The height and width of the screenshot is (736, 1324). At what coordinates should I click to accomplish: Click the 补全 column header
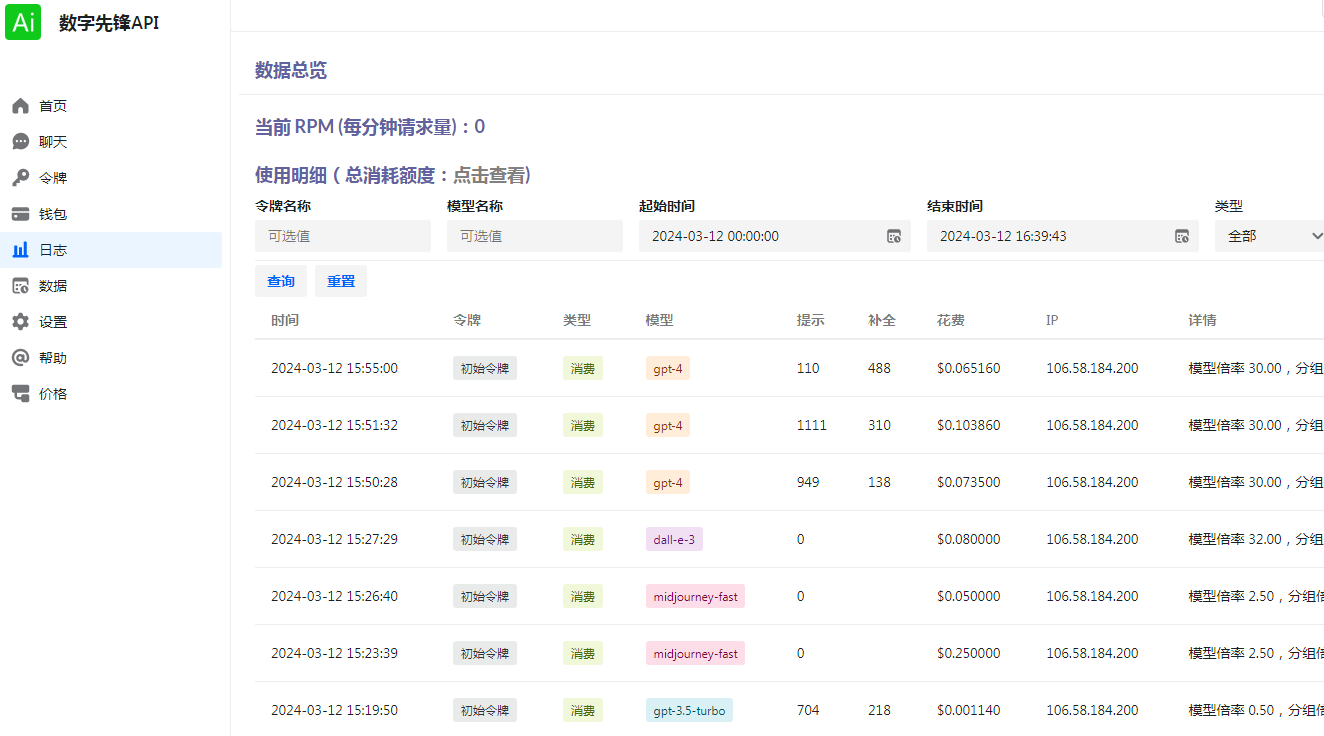882,320
